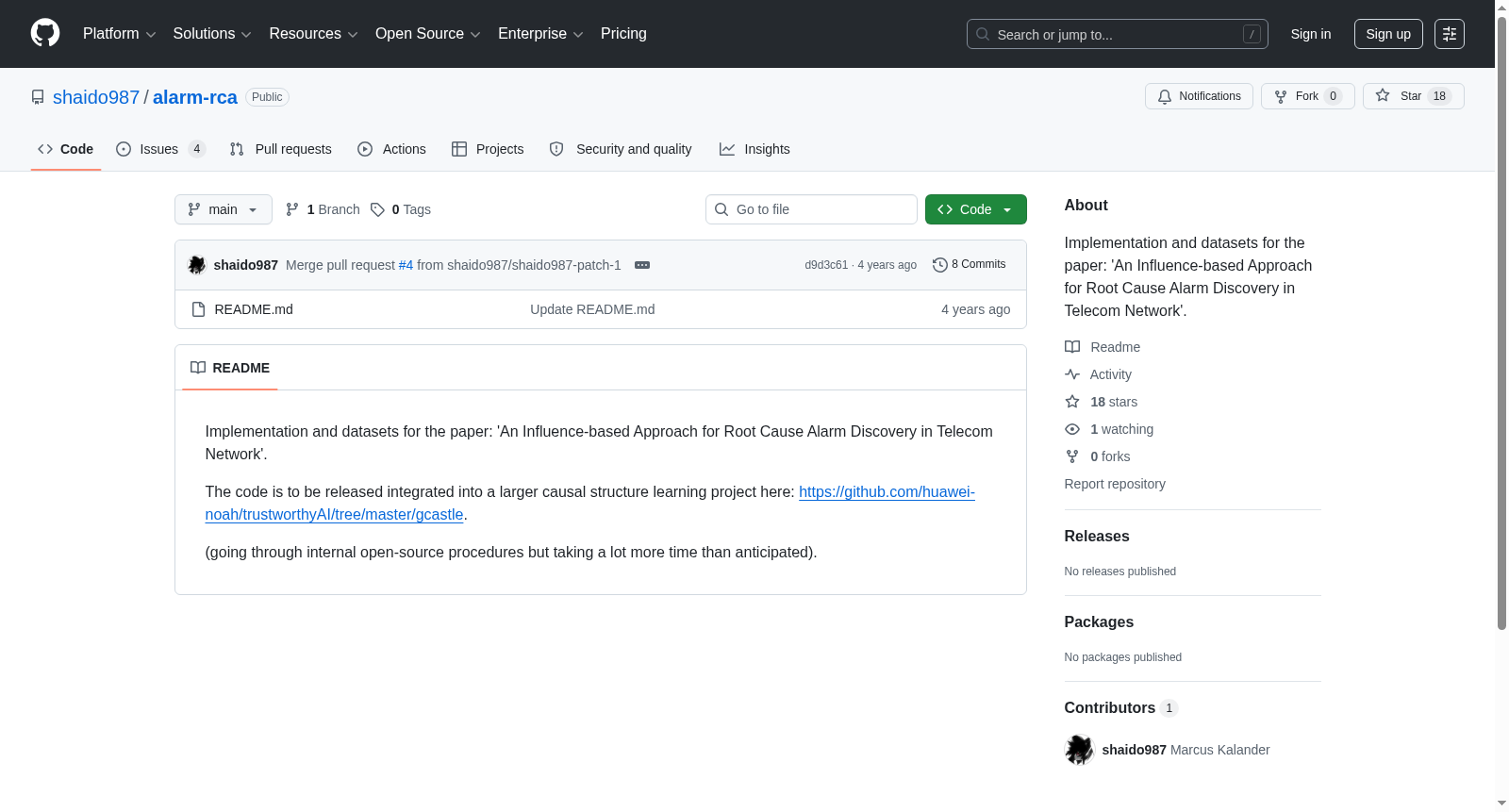Fork this repository
This screenshot has width=1509, height=812.
[1307, 96]
